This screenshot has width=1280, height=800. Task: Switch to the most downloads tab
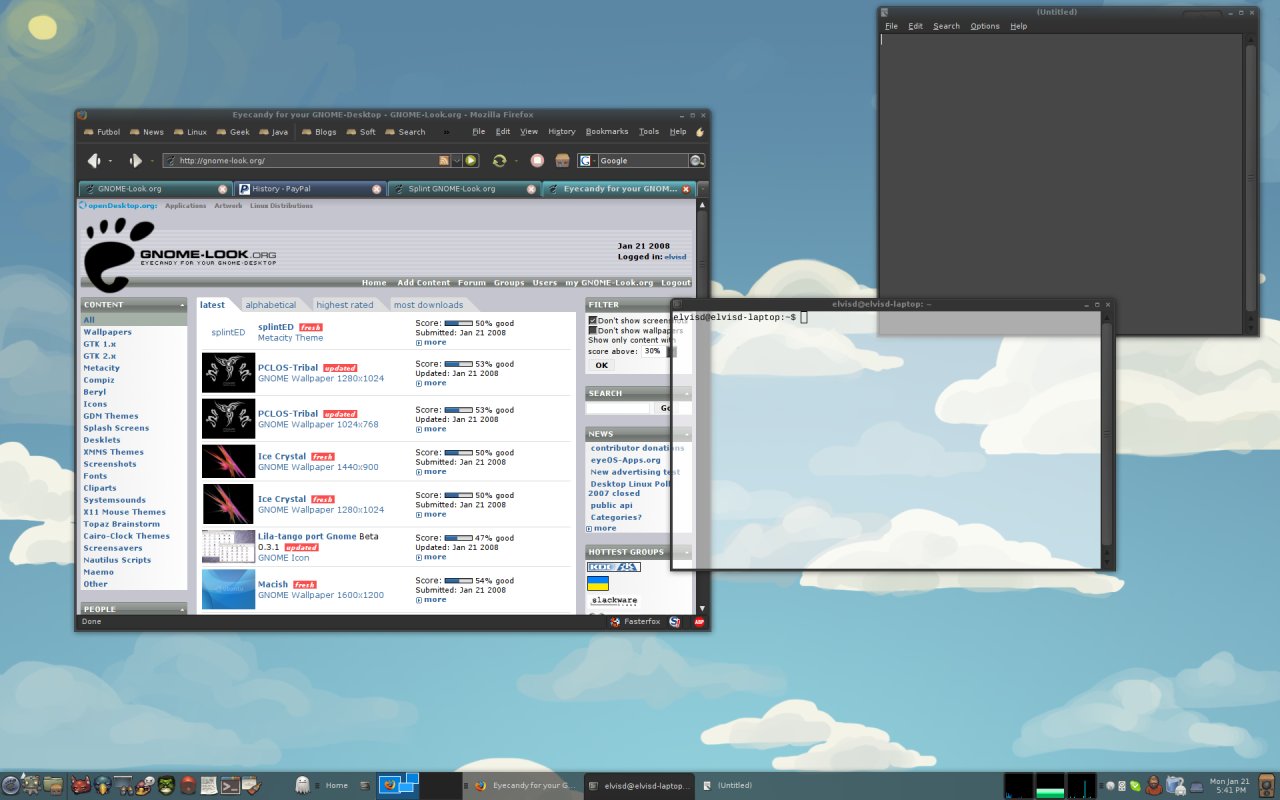click(428, 305)
